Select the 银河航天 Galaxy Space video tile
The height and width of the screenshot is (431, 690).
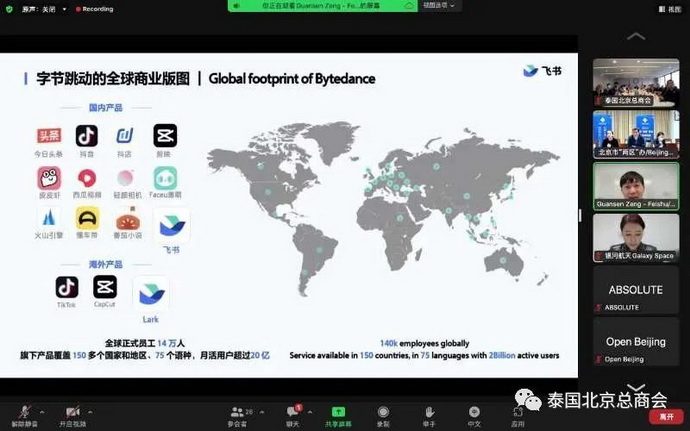tap(636, 238)
